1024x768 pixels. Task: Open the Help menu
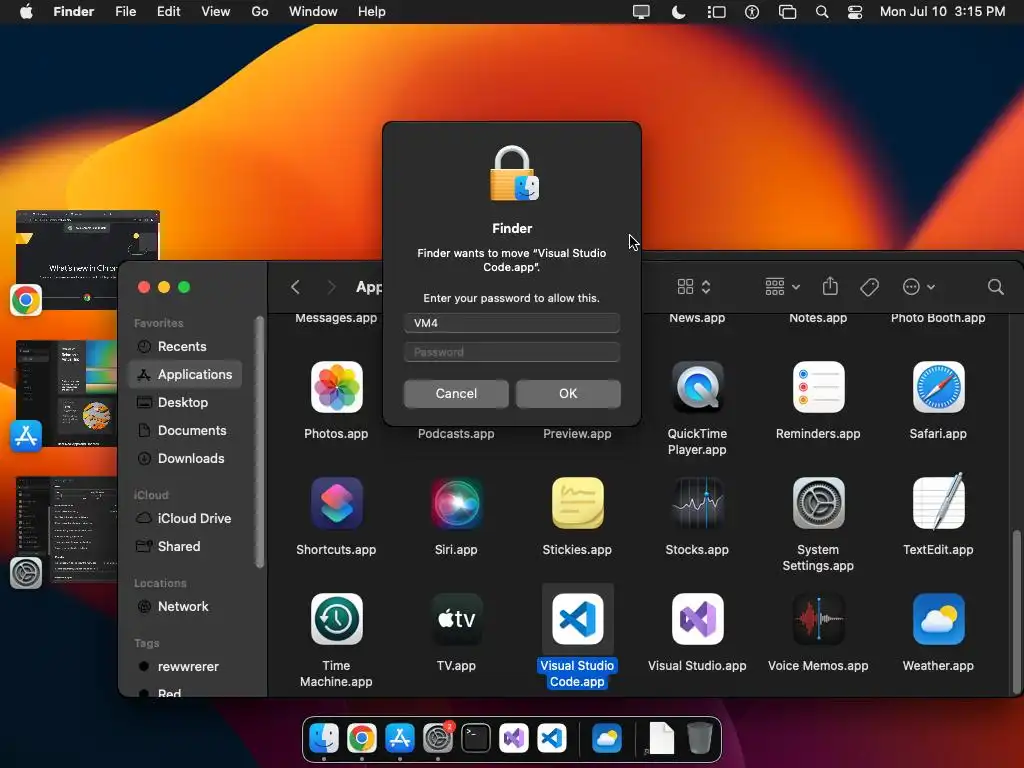pyautogui.click(x=372, y=12)
